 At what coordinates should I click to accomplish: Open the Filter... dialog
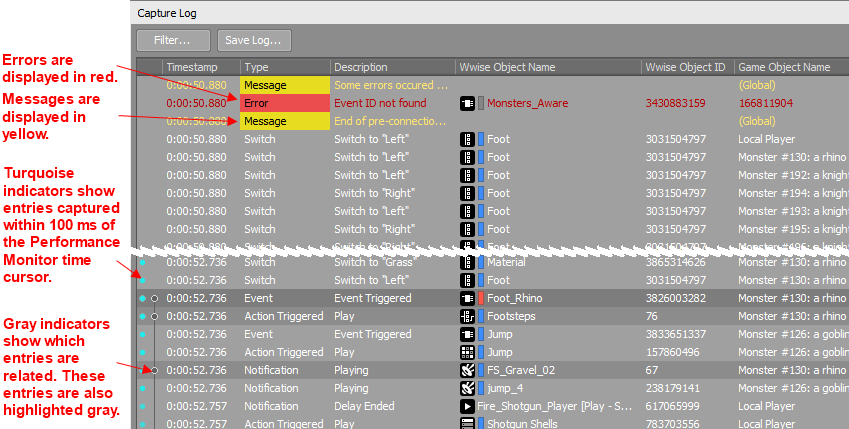[x=174, y=40]
